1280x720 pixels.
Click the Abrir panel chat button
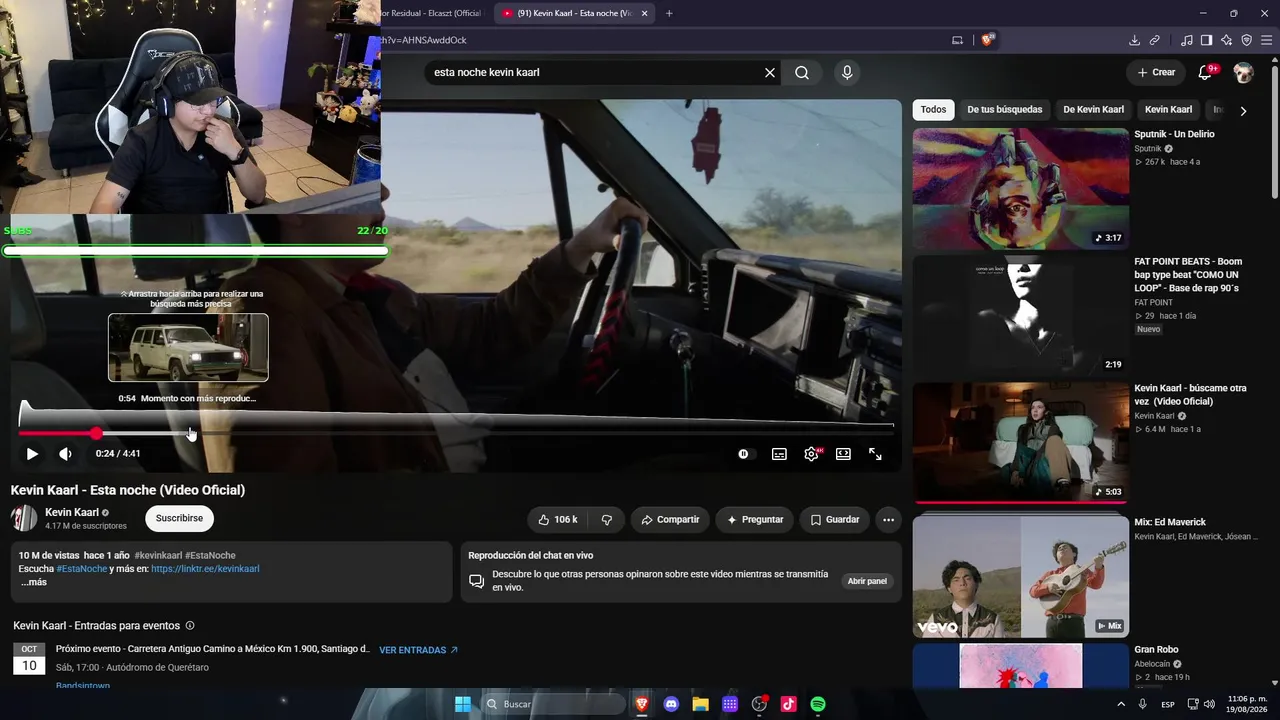coord(867,581)
